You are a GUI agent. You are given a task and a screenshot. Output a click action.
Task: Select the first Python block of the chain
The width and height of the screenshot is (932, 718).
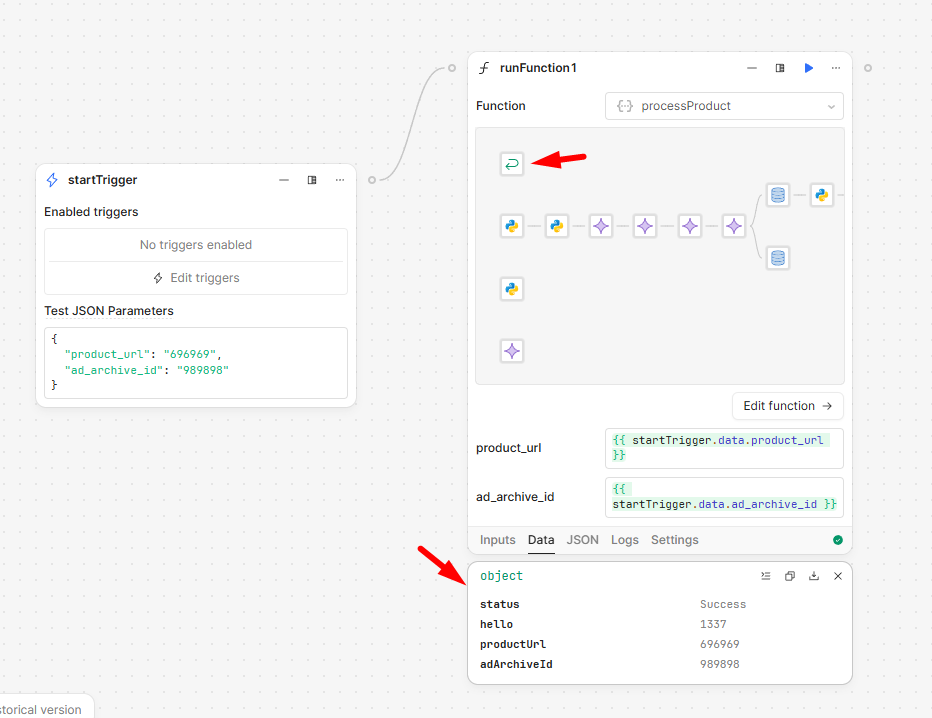point(512,226)
